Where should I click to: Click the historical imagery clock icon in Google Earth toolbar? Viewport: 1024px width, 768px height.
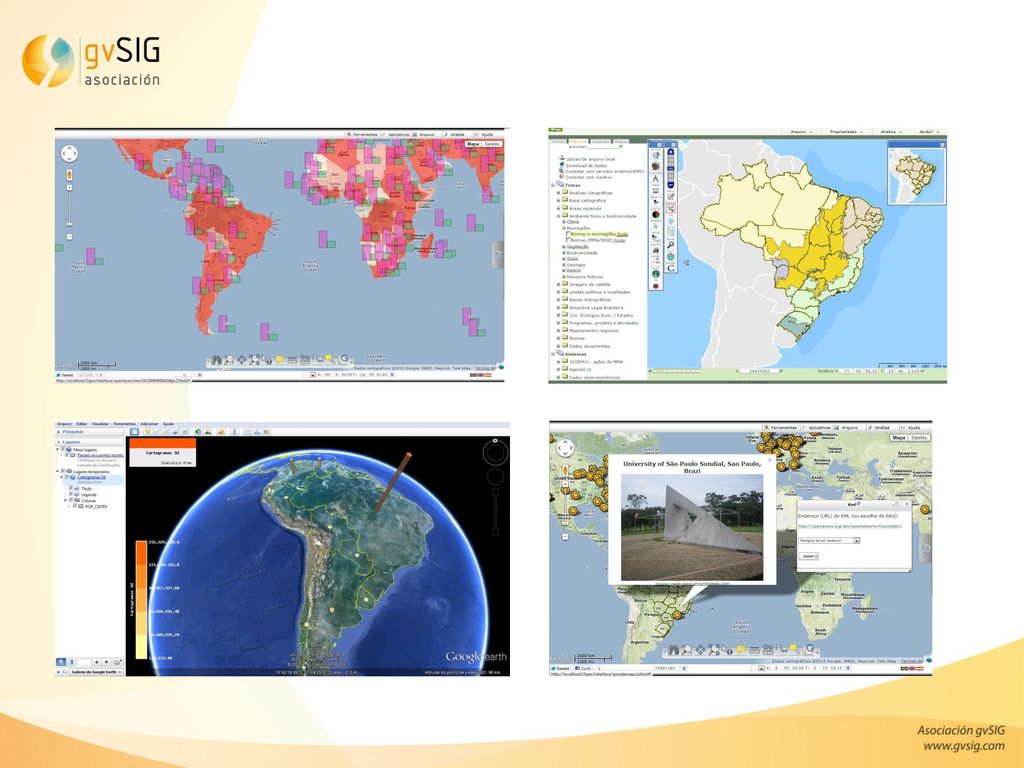[199, 432]
